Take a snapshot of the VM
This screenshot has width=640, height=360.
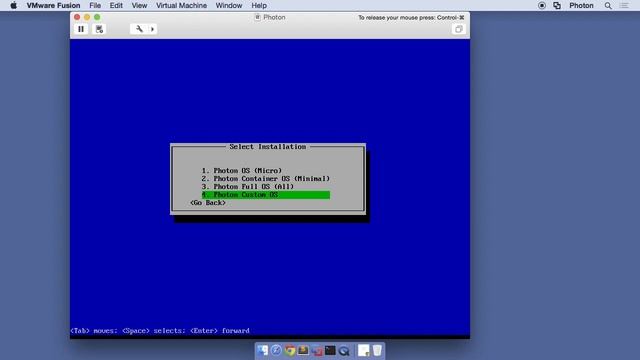[x=99, y=29]
